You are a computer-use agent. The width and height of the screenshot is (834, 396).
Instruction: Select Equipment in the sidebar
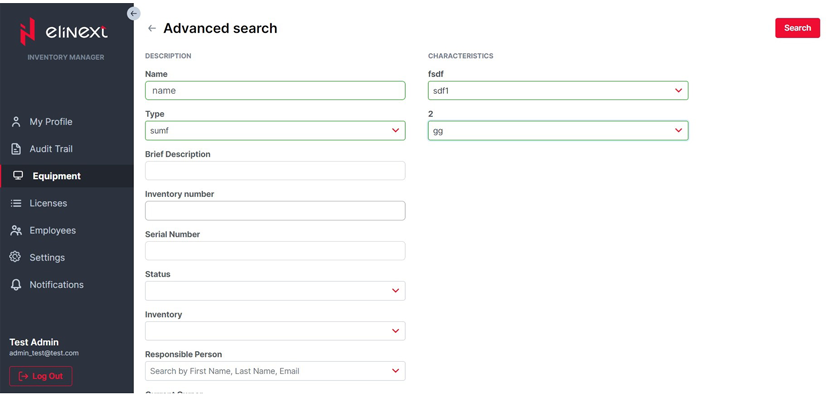[66, 176]
